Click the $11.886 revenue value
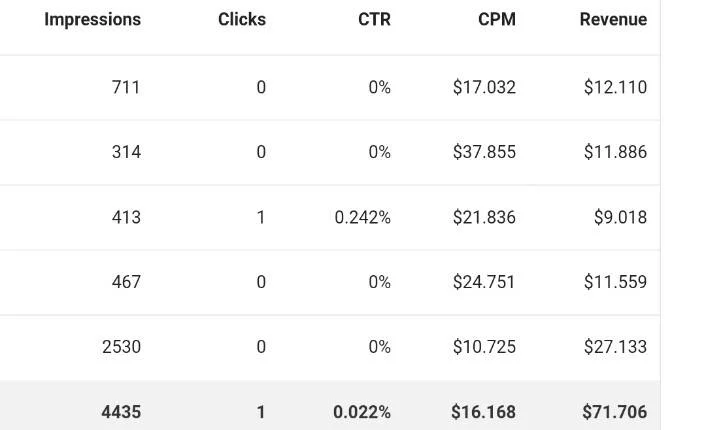Screen dimensions: 706x430 point(615,152)
